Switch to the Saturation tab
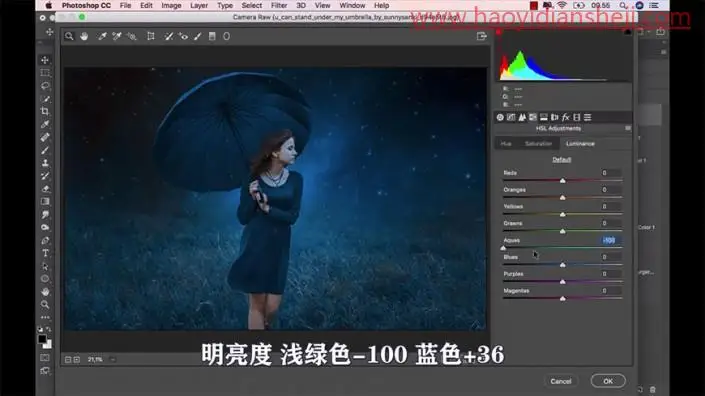This screenshot has width=705, height=396. (538, 144)
